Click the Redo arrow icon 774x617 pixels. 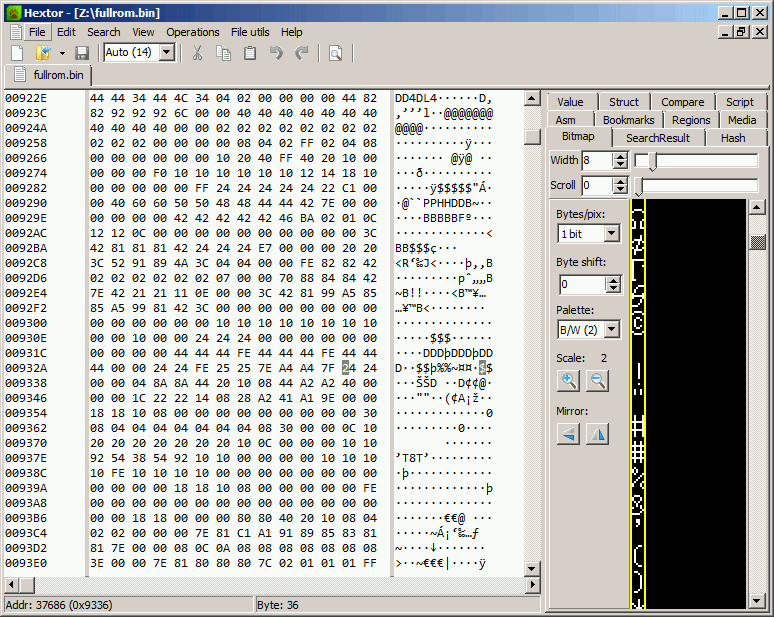302,53
